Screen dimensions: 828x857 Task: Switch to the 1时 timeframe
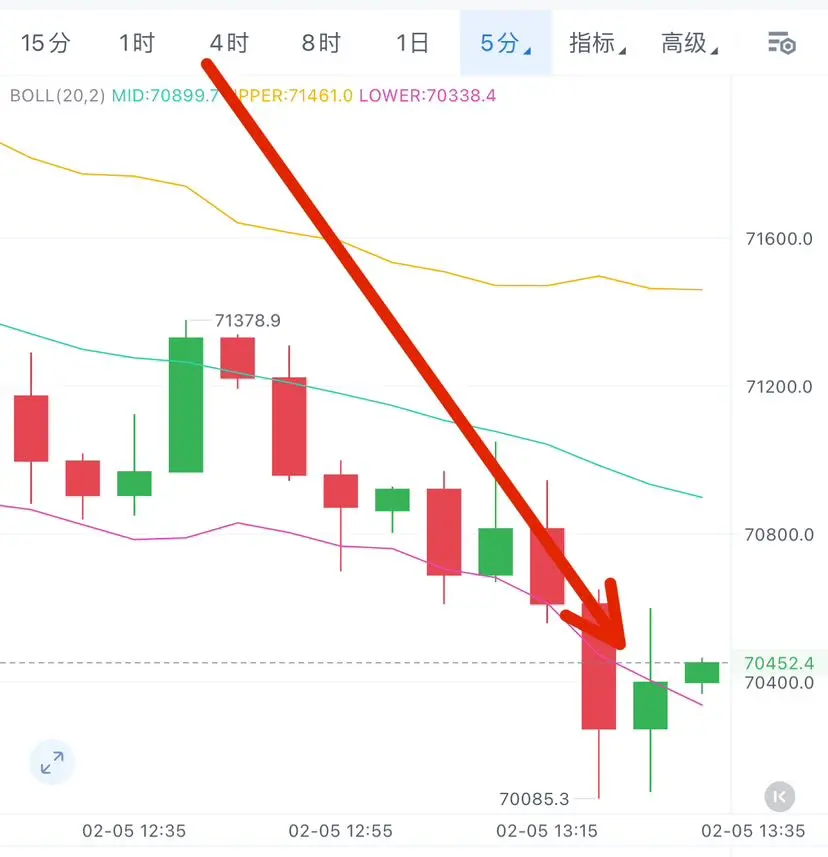coord(137,43)
